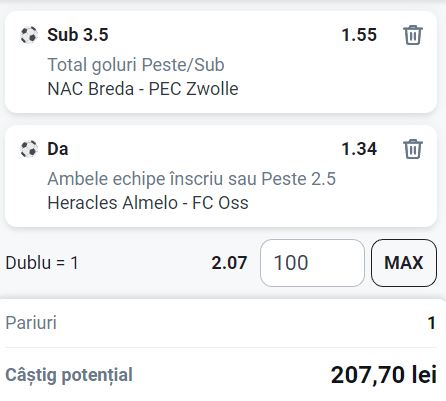Image resolution: width=446 pixels, height=401 pixels.
Task: Click the Câștig potențial label
Action: click(69, 375)
